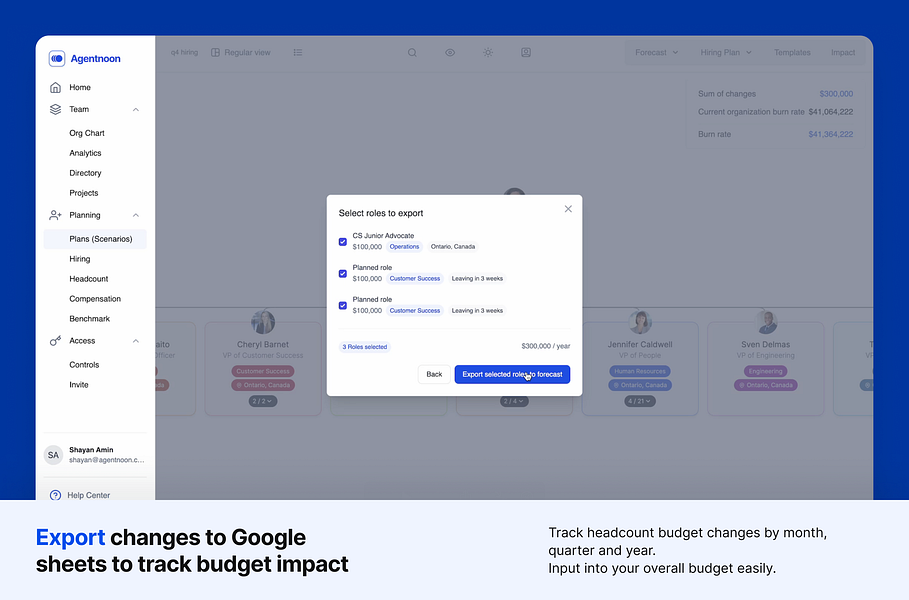Click the Engineering tag on Sven Delmas
The height and width of the screenshot is (600, 909).
766,372
